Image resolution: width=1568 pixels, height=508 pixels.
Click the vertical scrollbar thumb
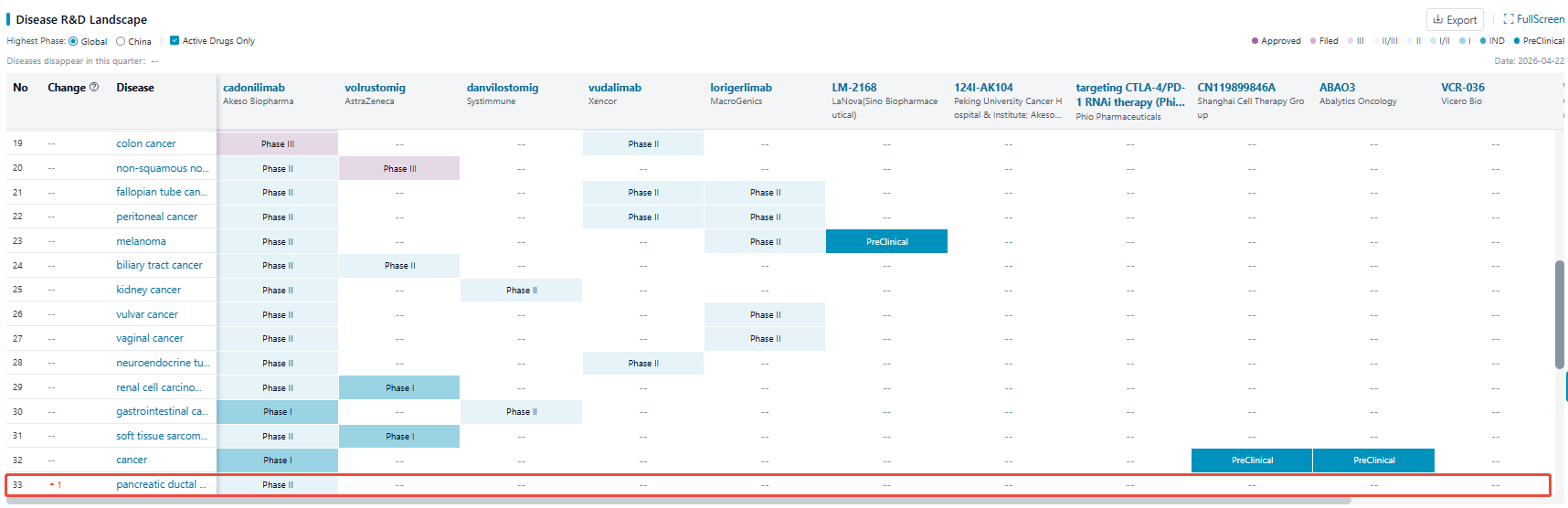[1560, 313]
